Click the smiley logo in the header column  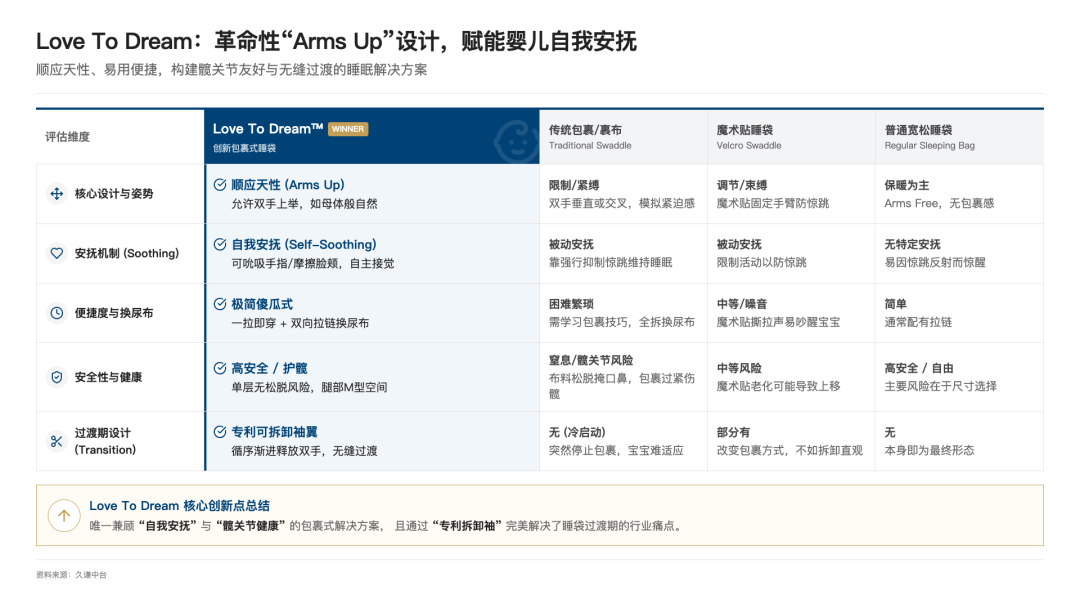(x=516, y=142)
